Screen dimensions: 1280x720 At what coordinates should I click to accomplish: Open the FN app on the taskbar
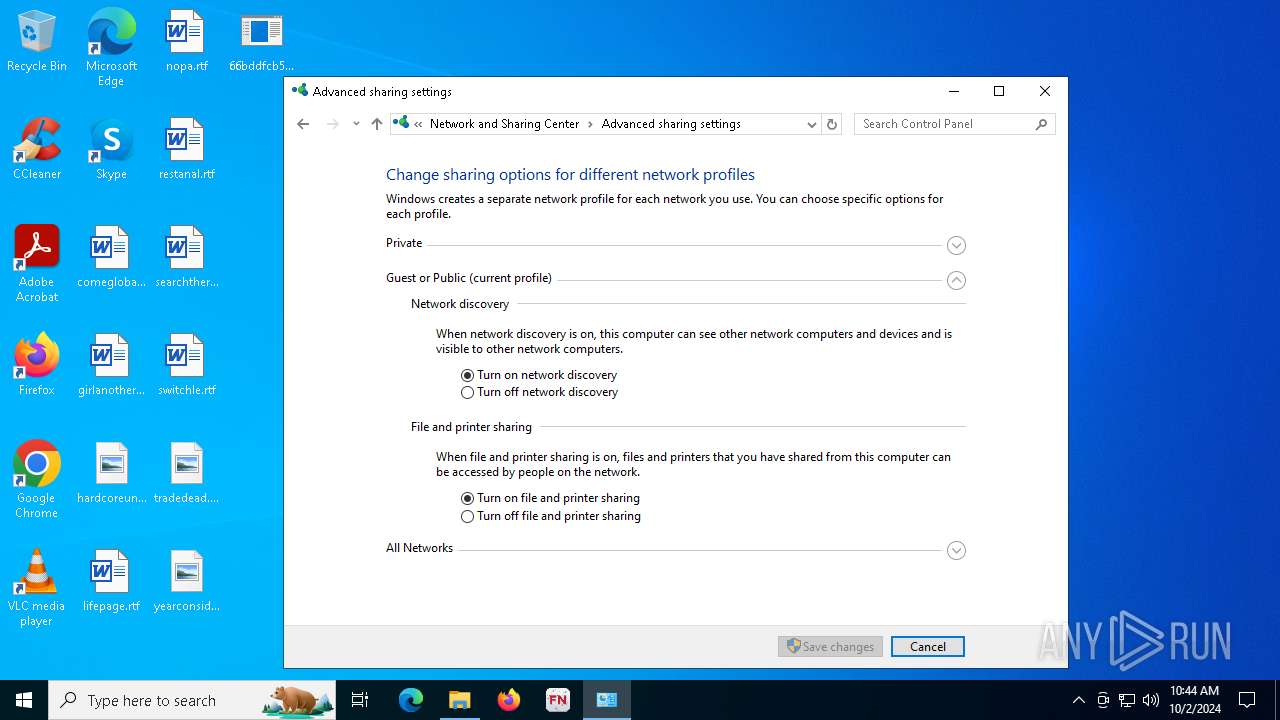pyautogui.click(x=558, y=700)
